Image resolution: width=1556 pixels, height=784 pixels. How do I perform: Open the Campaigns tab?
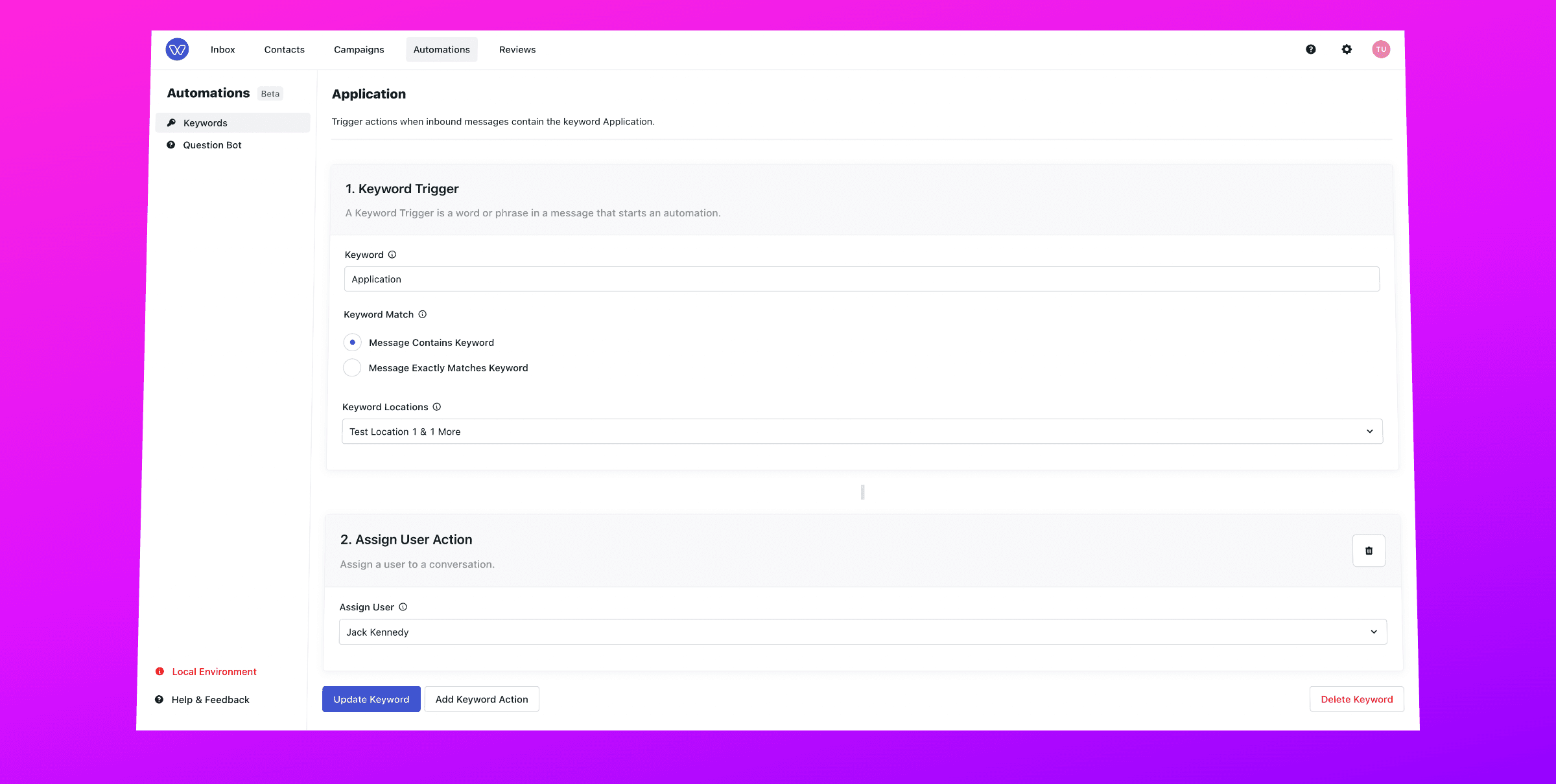click(x=359, y=50)
